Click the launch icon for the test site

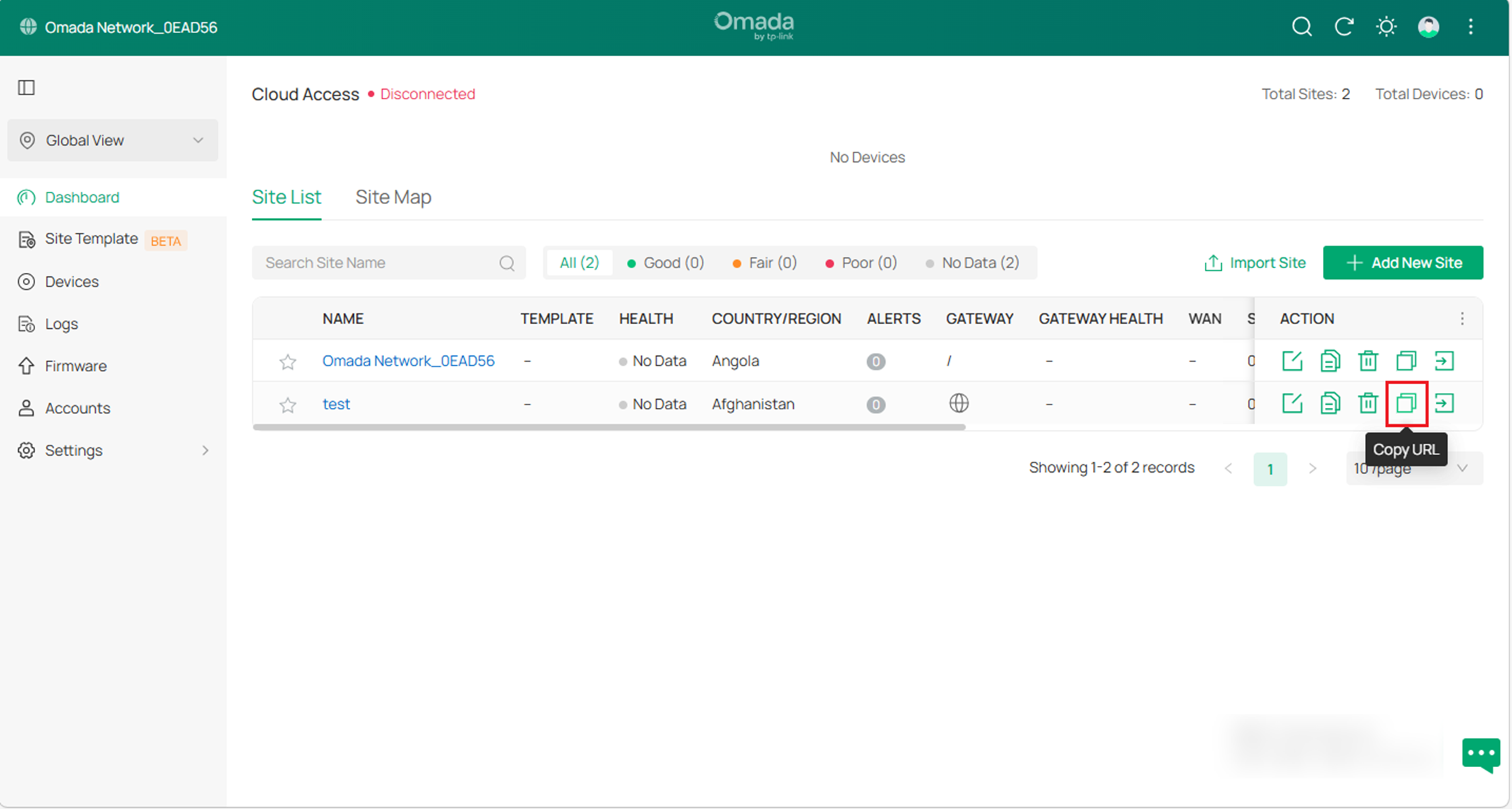(x=1444, y=404)
